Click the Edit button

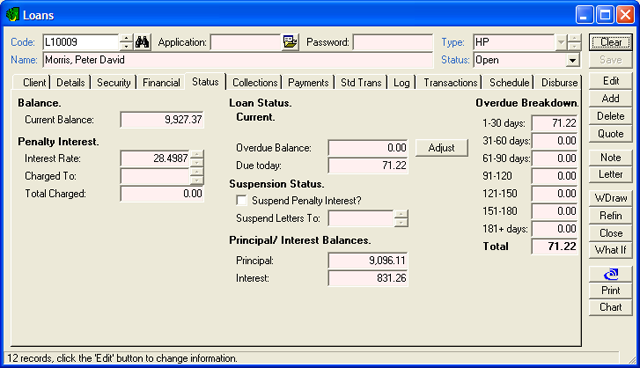pyautogui.click(x=611, y=81)
